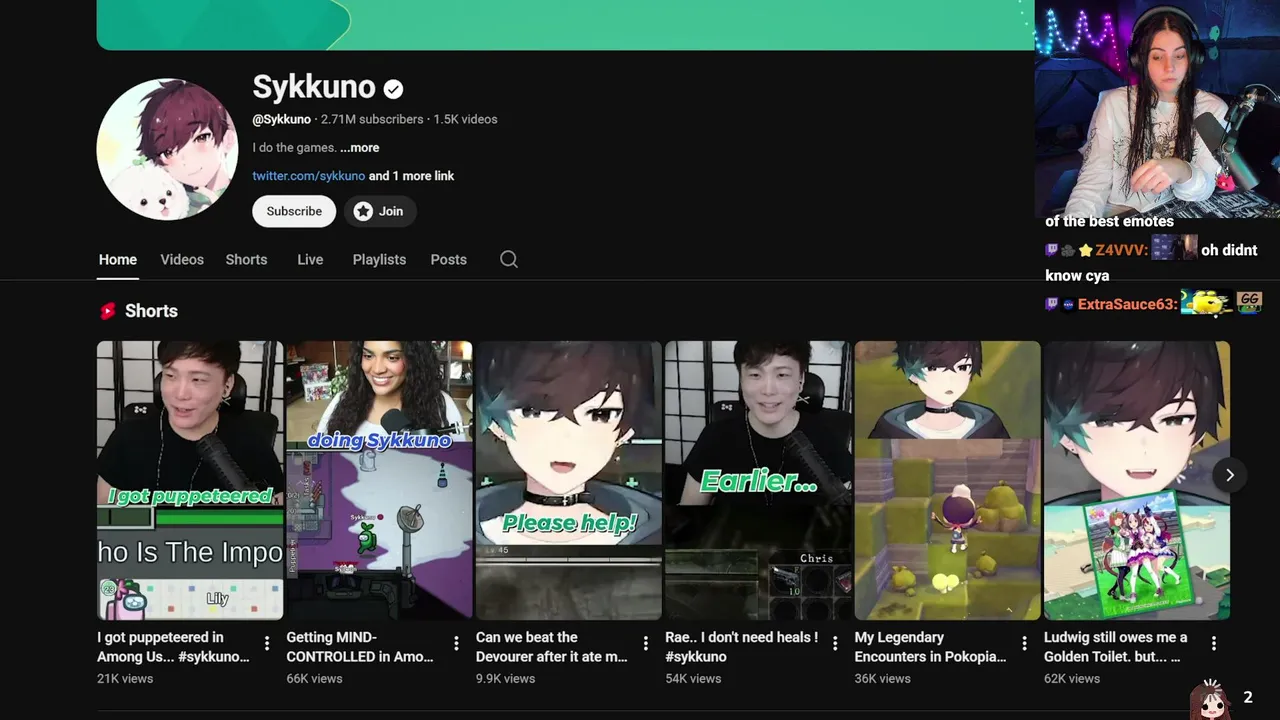The width and height of the screenshot is (1280, 720).
Task: Click the '66K views' count
Action: pos(314,678)
